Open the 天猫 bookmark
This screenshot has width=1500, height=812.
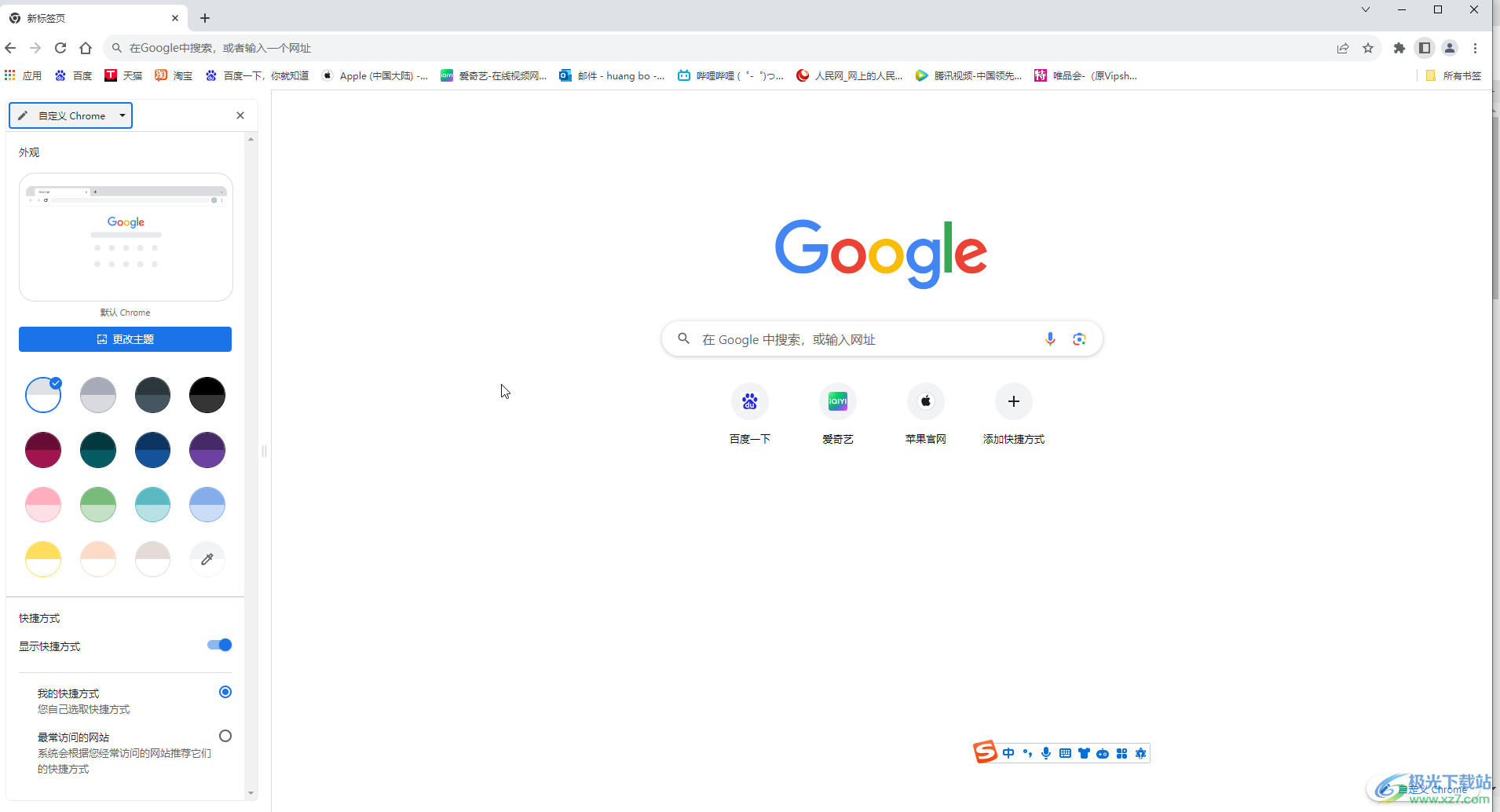(x=123, y=75)
